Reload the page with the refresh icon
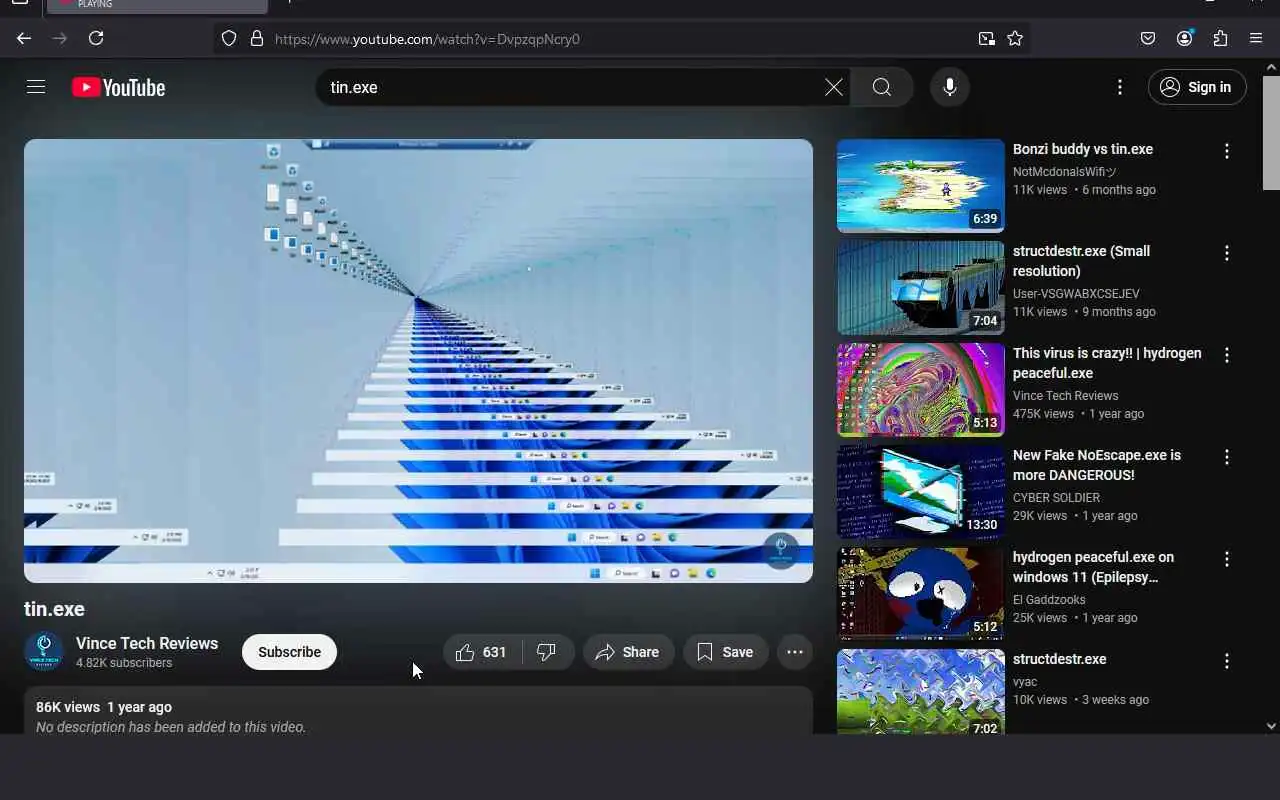The height and width of the screenshot is (800, 1280). point(96,38)
